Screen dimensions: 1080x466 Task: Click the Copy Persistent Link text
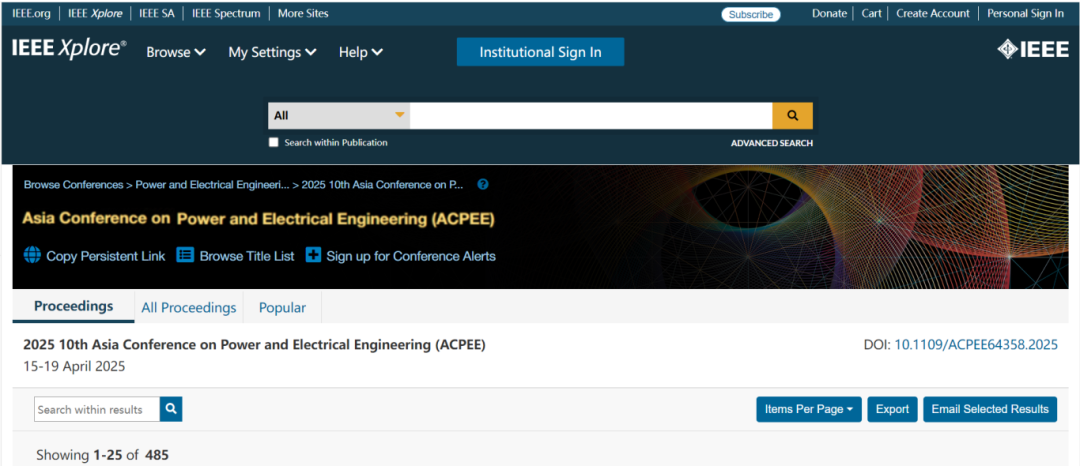point(105,256)
